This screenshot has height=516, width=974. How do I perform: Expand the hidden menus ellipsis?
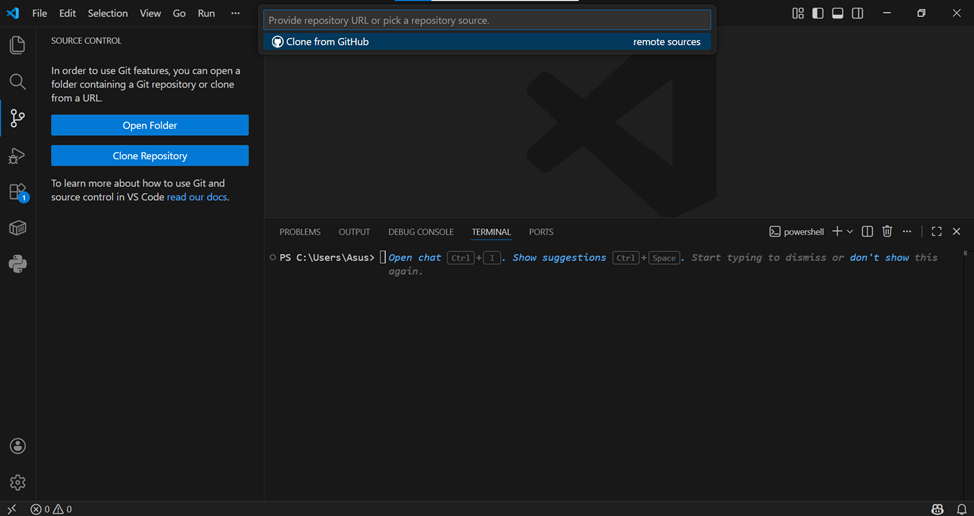click(x=235, y=13)
